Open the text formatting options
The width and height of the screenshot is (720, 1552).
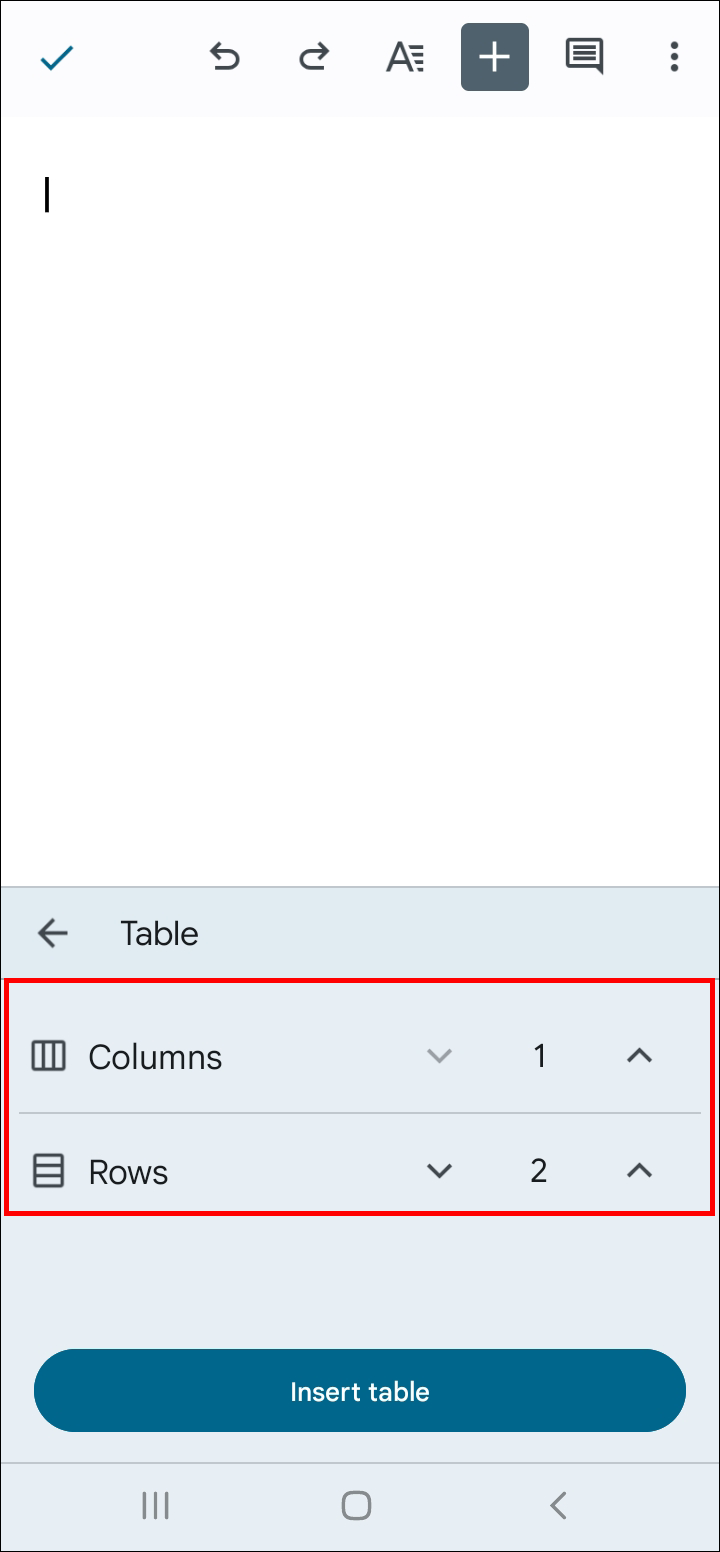pos(405,57)
